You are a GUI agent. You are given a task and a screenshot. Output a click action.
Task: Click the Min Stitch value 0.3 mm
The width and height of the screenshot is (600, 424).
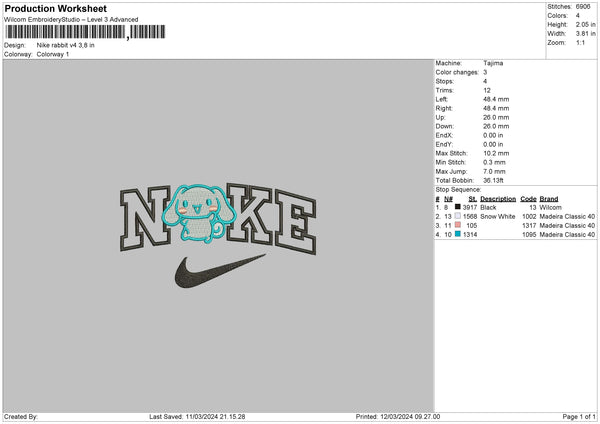pos(494,162)
